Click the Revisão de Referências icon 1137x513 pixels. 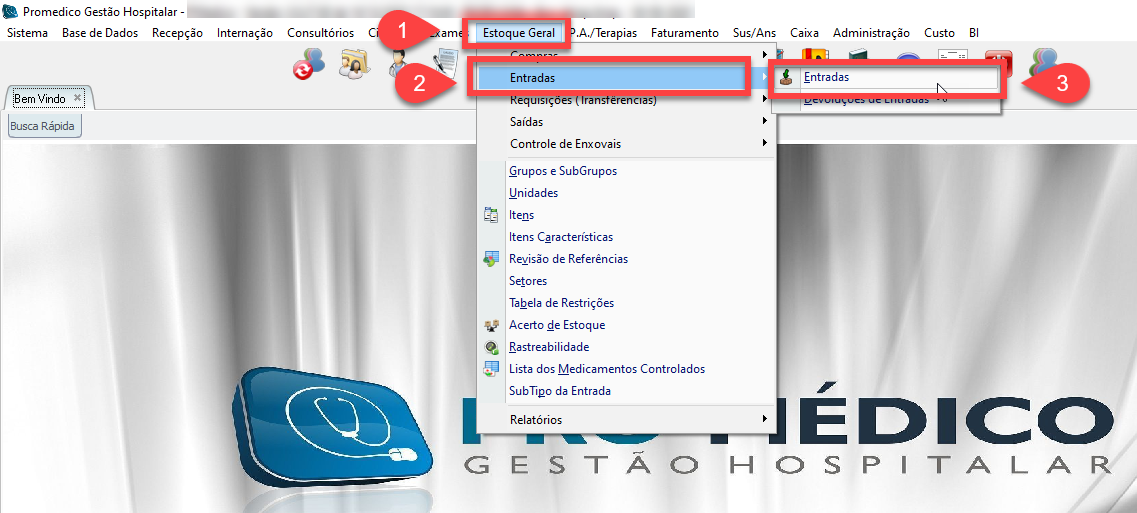[x=490, y=259]
